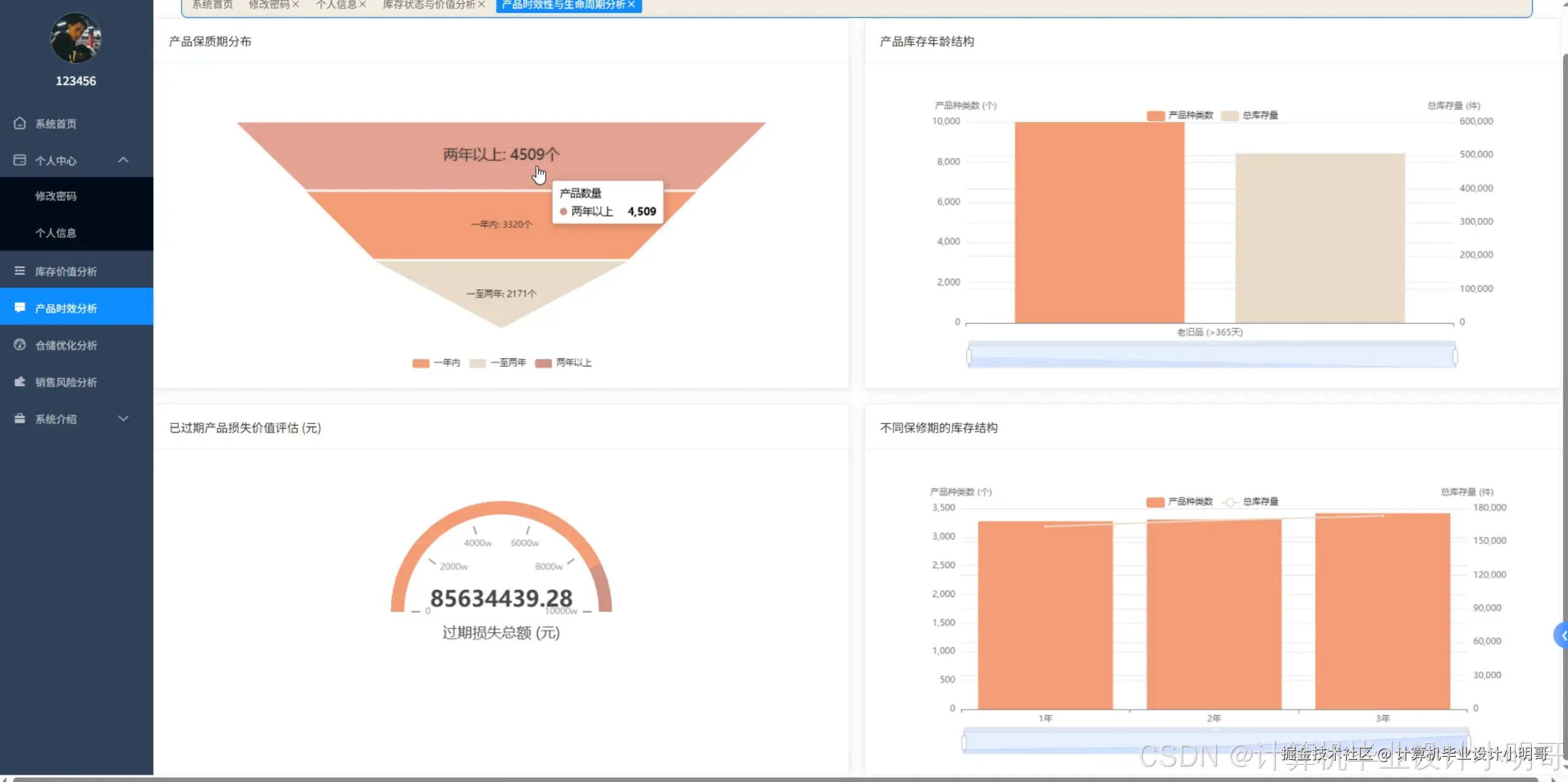1568x782 pixels.
Task: Switch to 库存状态与价值分析 tab
Action: pos(428,5)
